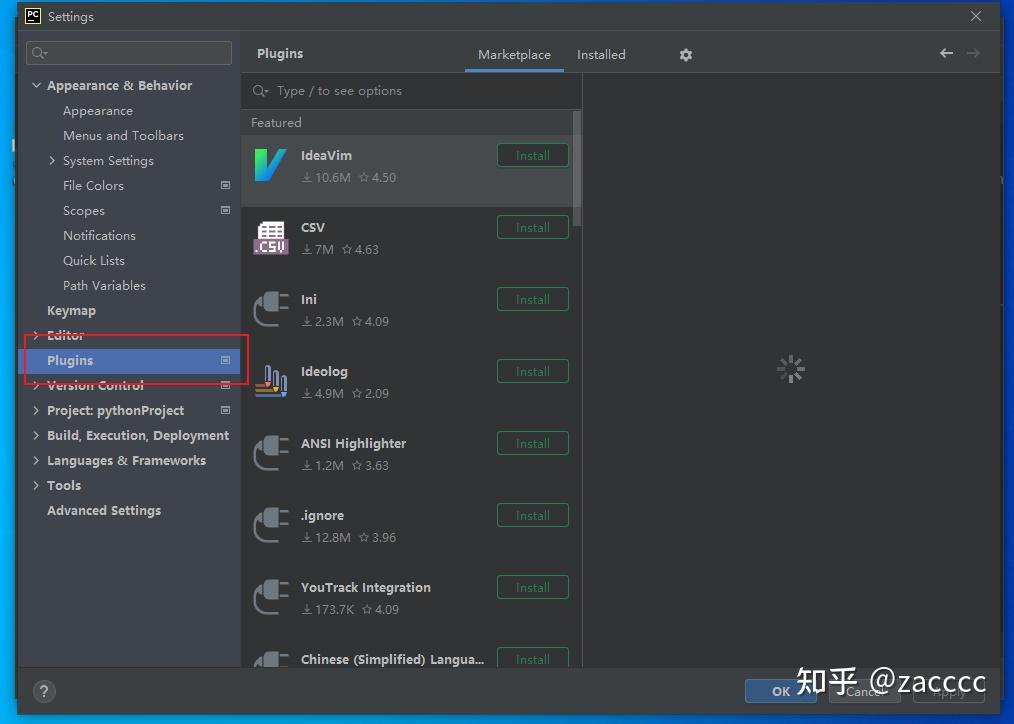The height and width of the screenshot is (724, 1014).
Task: Collapse the Appearance & Behavior section
Action: (x=37, y=85)
